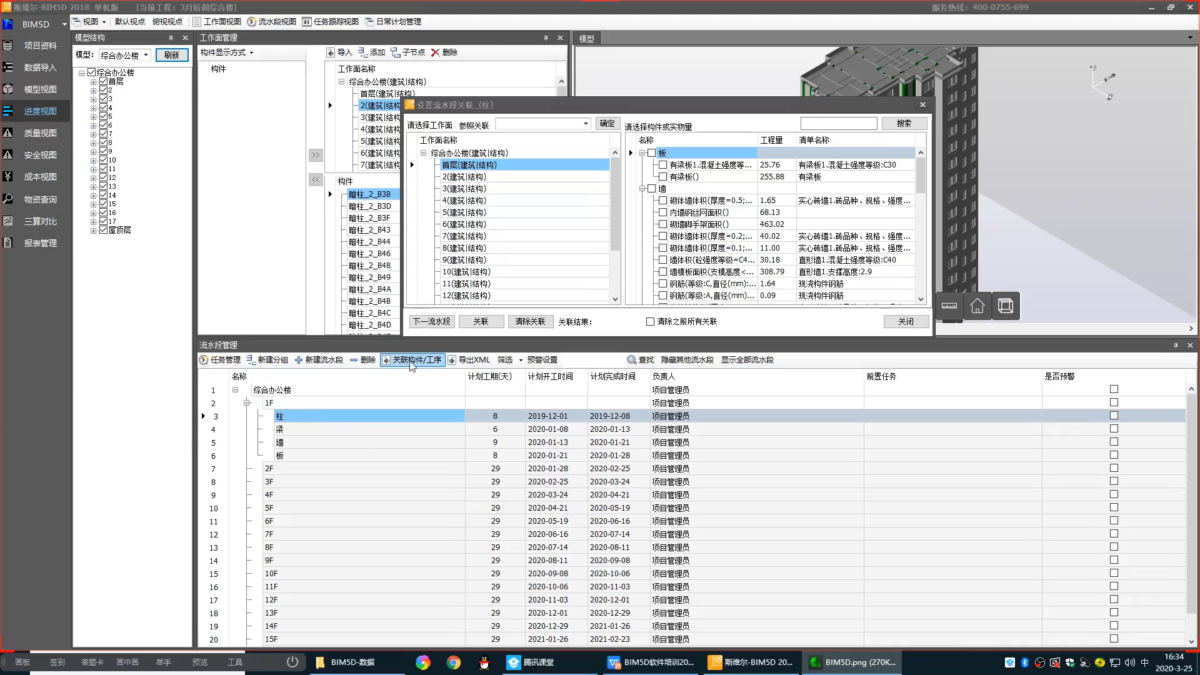Select 默认视点 in the top toolbar
This screenshot has height=675, width=1200.
pos(130,21)
